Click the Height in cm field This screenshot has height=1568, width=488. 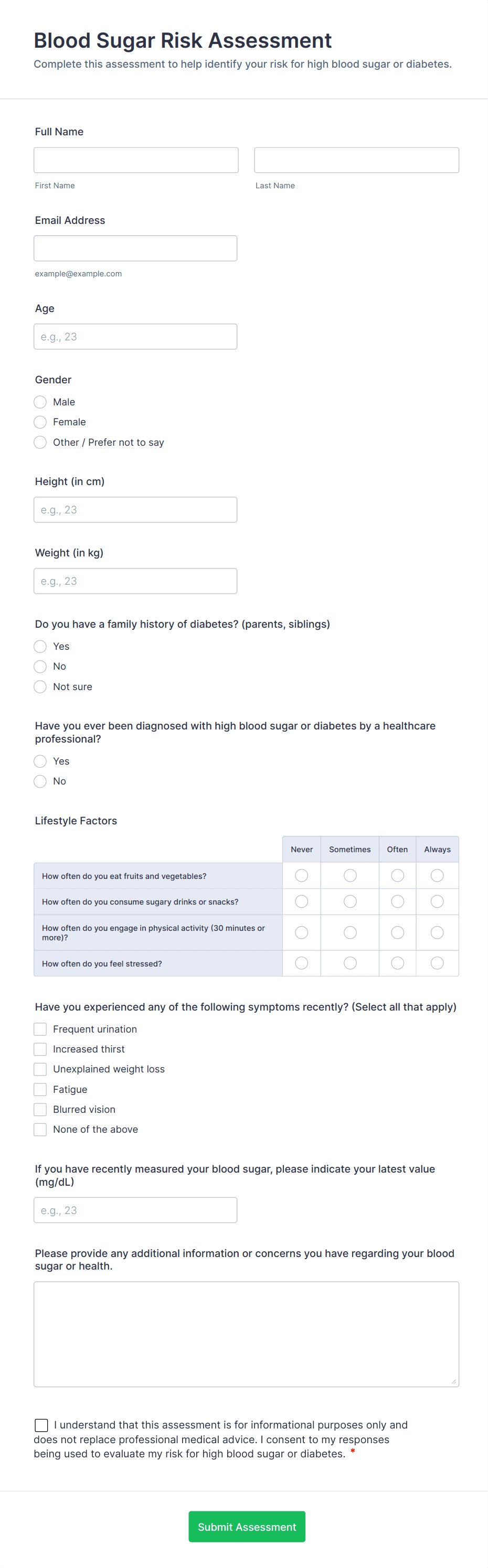point(135,510)
